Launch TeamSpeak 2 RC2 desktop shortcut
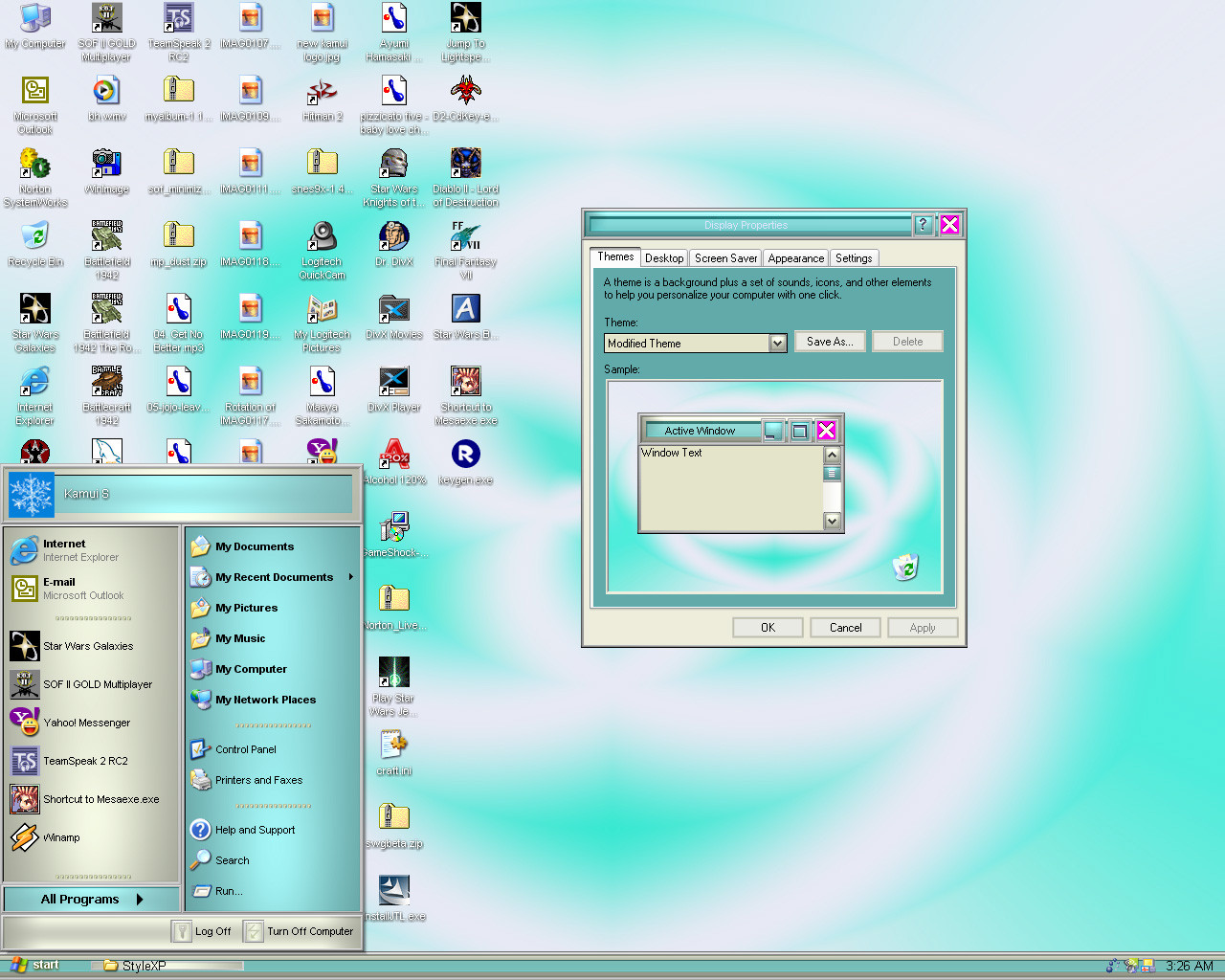 pyautogui.click(x=179, y=33)
